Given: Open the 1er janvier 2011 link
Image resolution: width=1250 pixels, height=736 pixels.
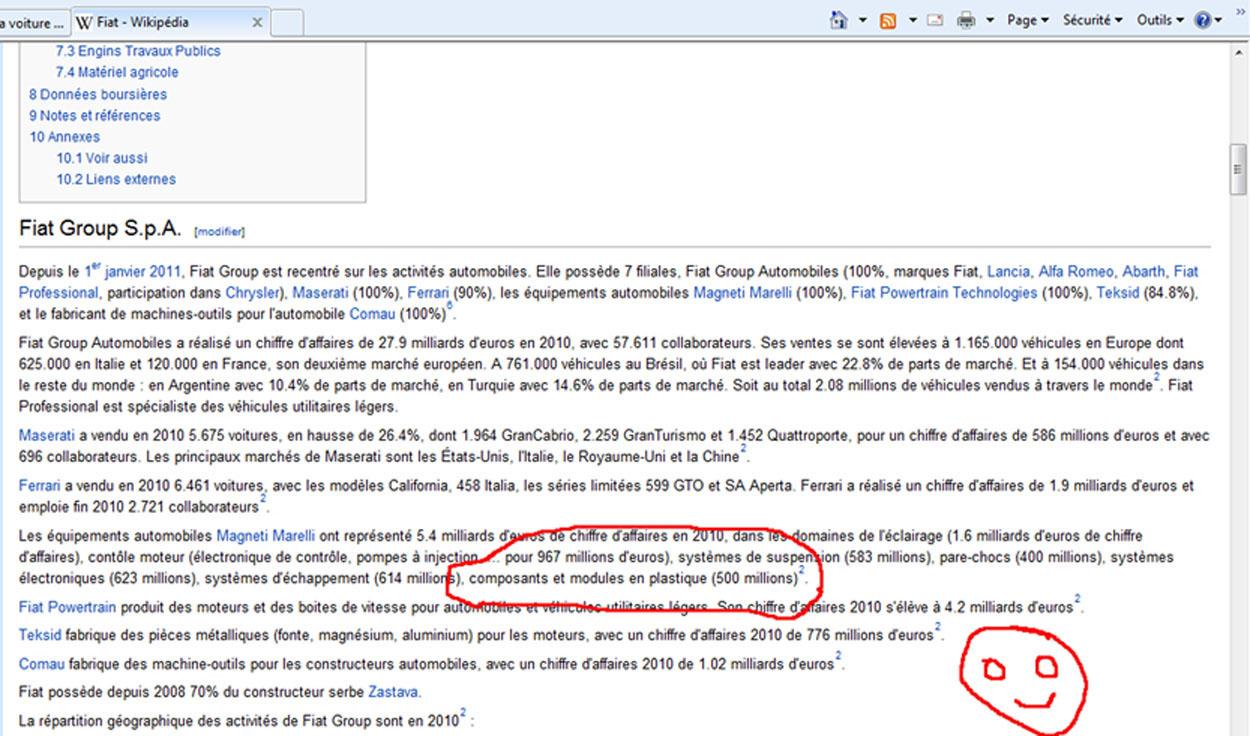Looking at the screenshot, I should click(x=132, y=271).
